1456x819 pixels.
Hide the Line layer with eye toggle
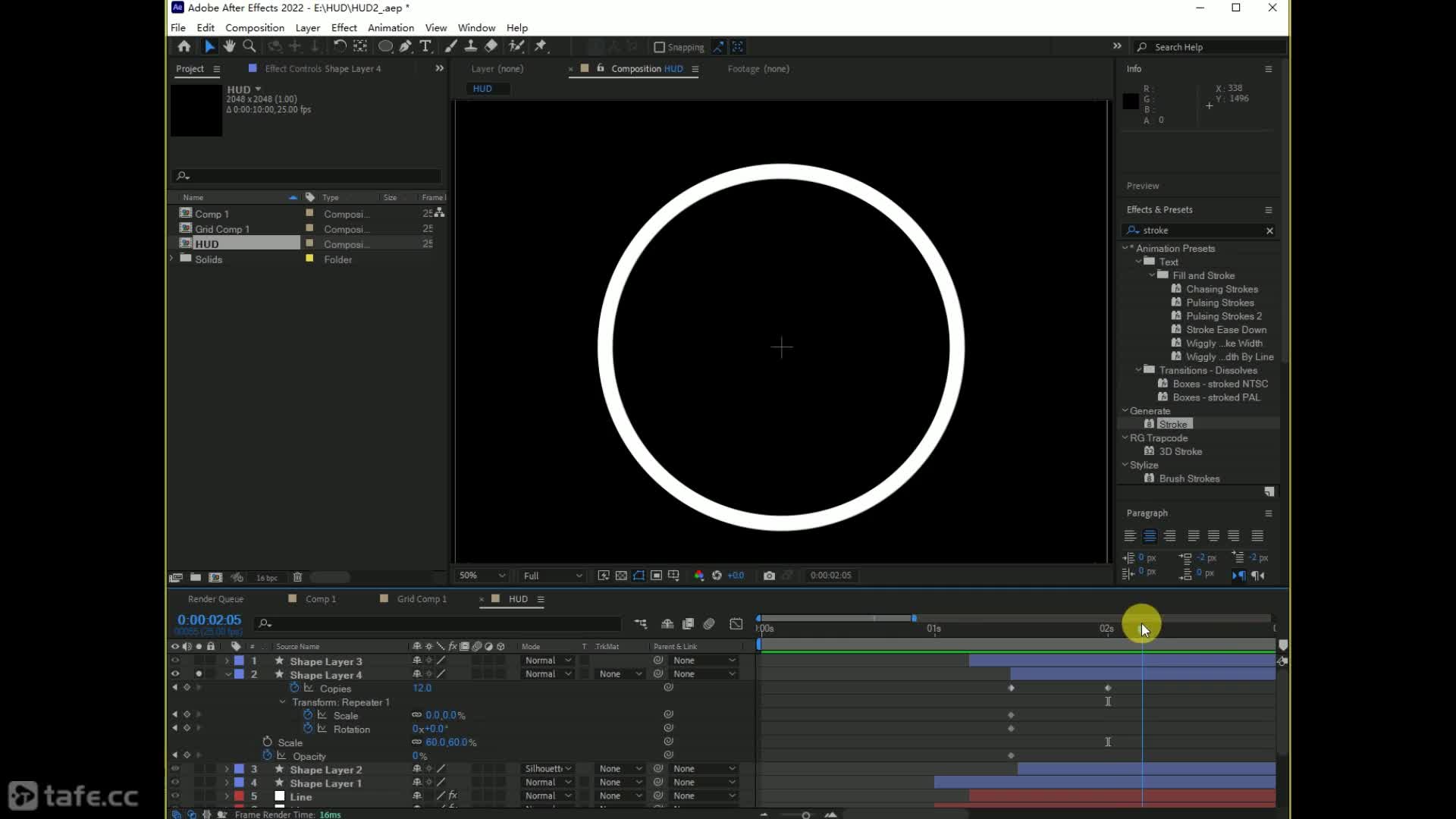(x=175, y=796)
